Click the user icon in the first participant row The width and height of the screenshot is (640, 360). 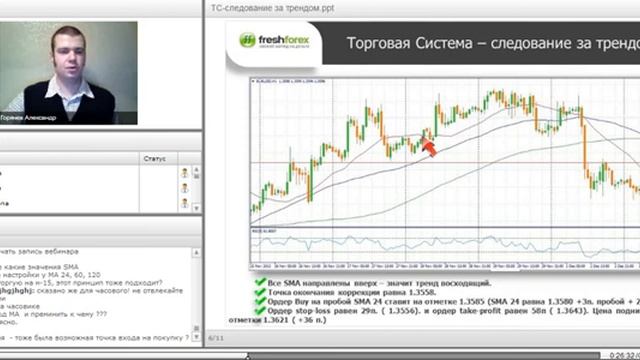[x=185, y=173]
